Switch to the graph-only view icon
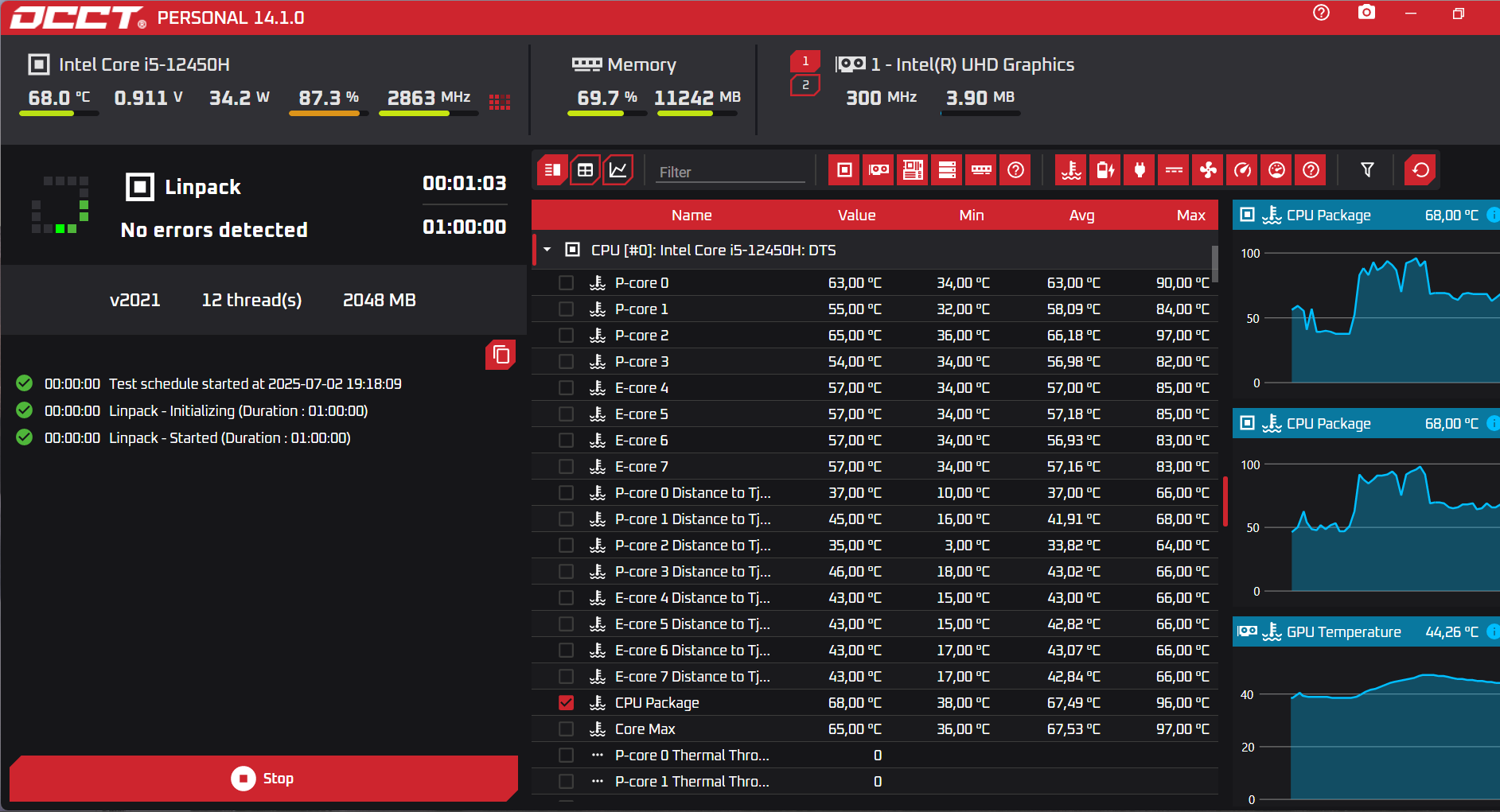Screen dimensions: 1500x812 pyautogui.click(x=618, y=170)
